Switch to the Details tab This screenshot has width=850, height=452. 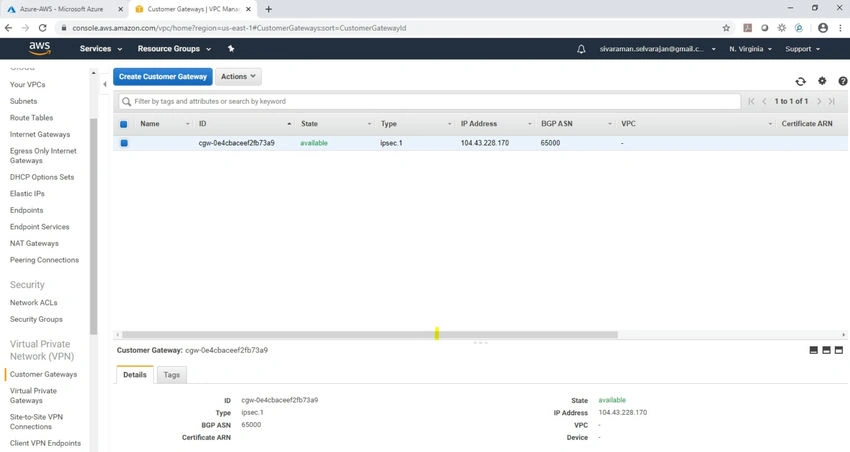tap(134, 374)
